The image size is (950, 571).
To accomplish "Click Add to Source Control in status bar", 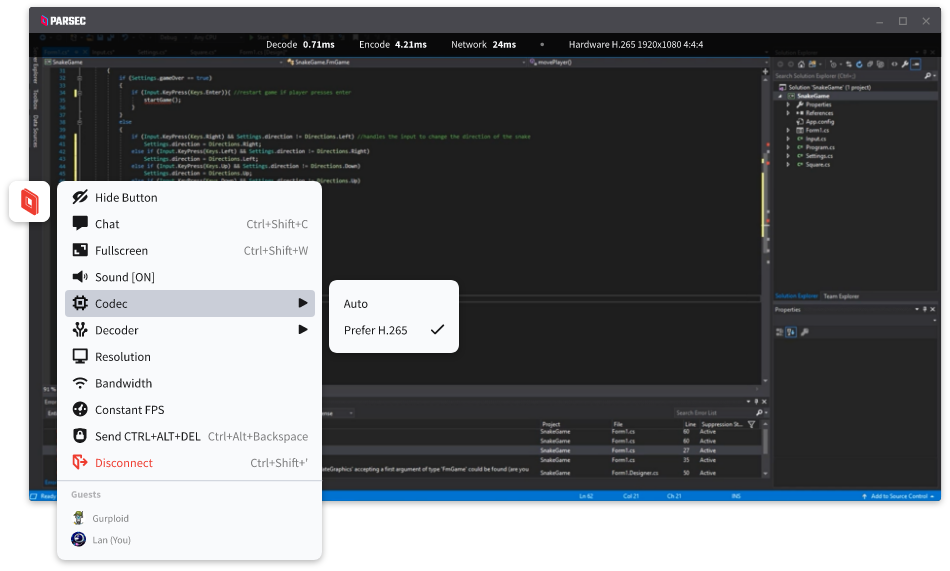I will [x=899, y=496].
